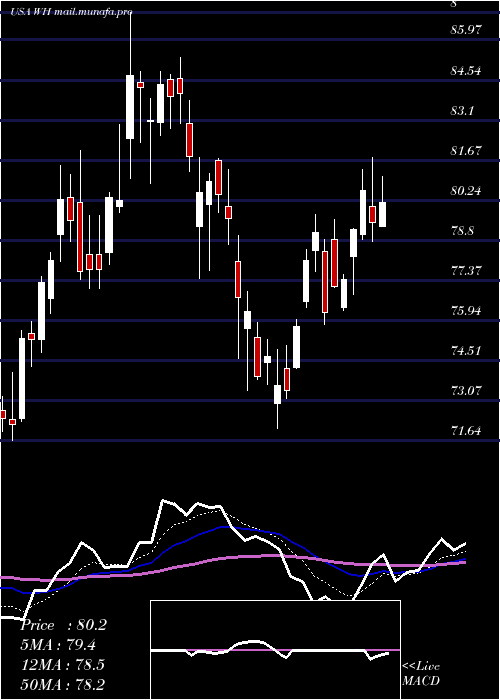Click the 77.37 price axis label
Image resolution: width=500 pixels, height=700 pixels.
tap(467, 271)
